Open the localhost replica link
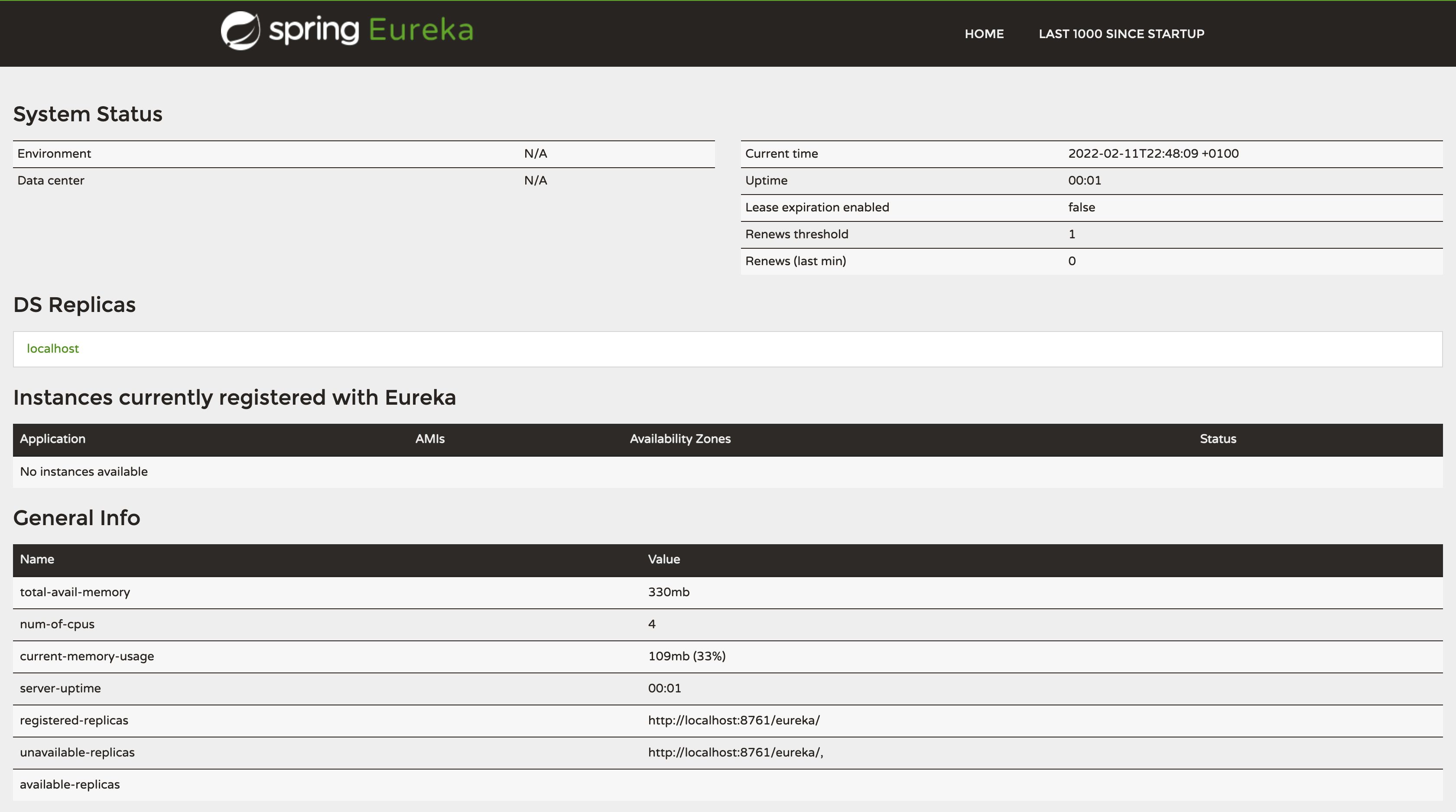This screenshot has height=812, width=1456. (x=52, y=349)
